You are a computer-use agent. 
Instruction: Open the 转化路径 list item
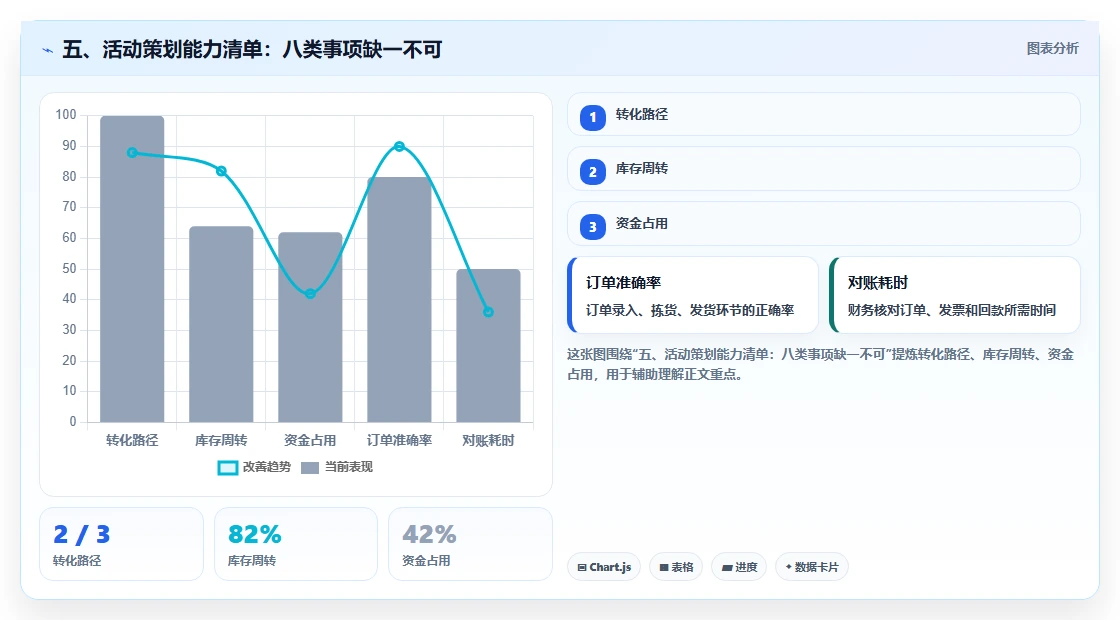[824, 114]
